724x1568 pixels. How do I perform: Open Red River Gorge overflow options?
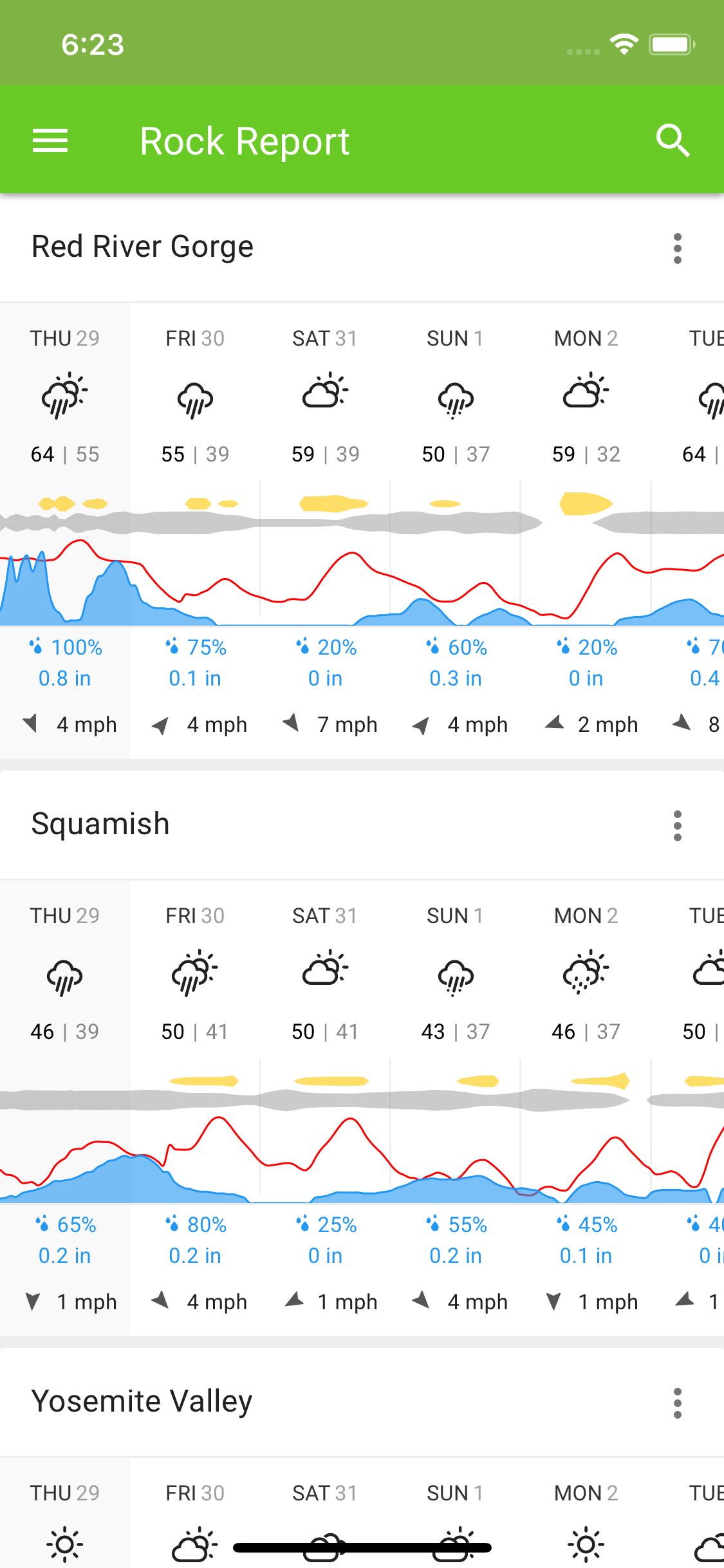click(x=677, y=248)
